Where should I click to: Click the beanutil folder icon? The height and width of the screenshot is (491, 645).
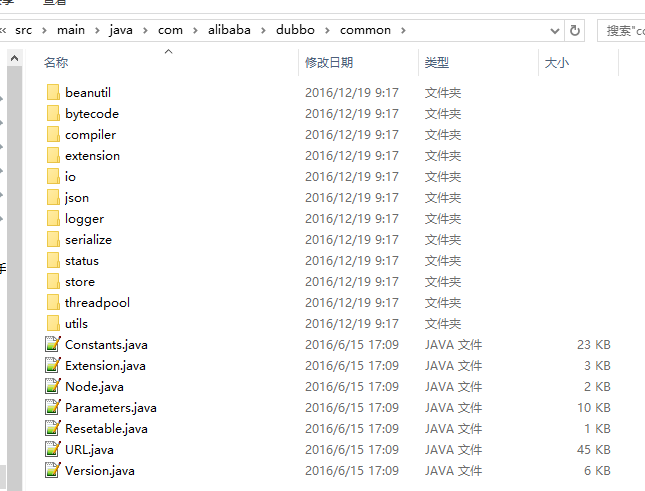tap(53, 93)
